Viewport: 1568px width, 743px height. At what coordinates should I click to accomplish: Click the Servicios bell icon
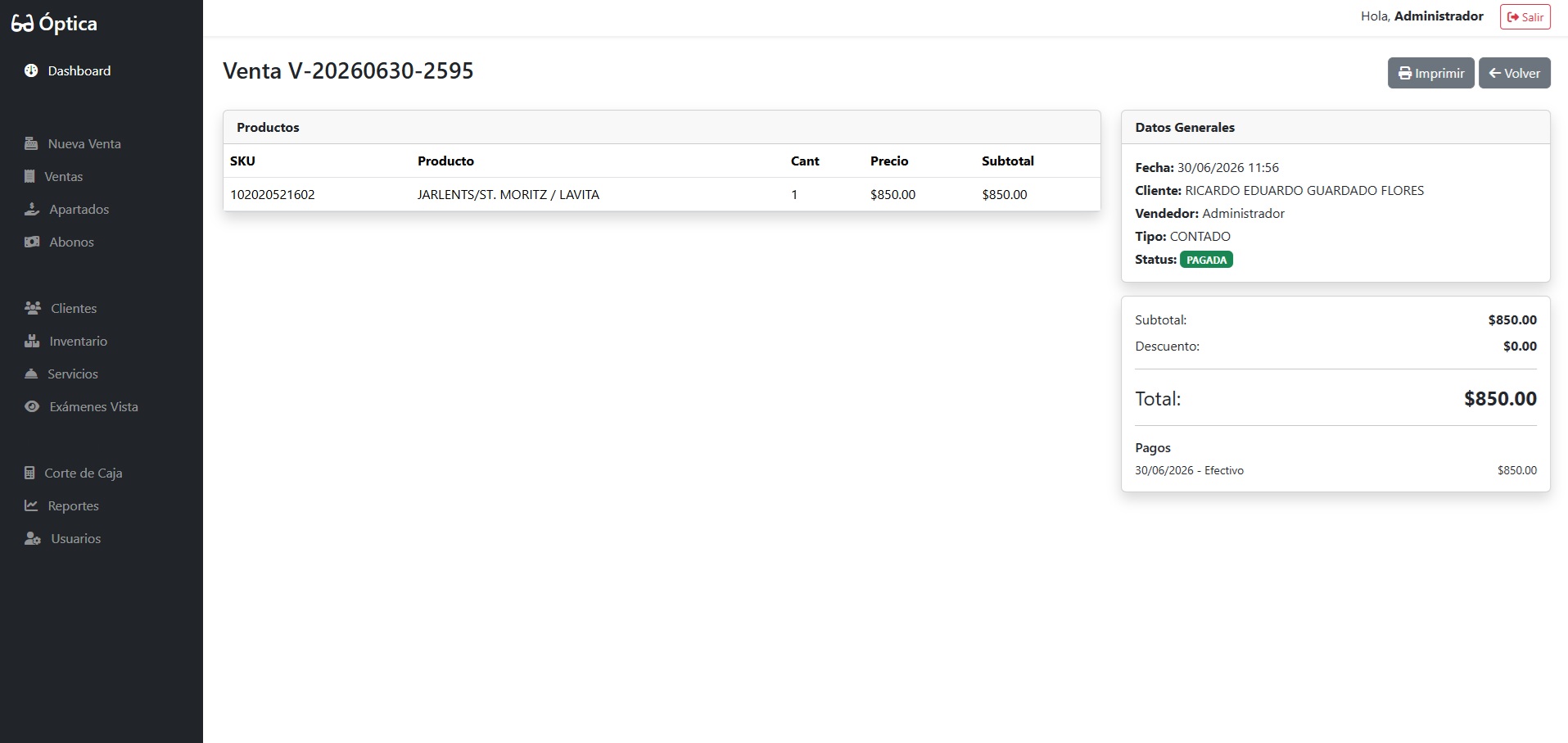click(x=31, y=374)
